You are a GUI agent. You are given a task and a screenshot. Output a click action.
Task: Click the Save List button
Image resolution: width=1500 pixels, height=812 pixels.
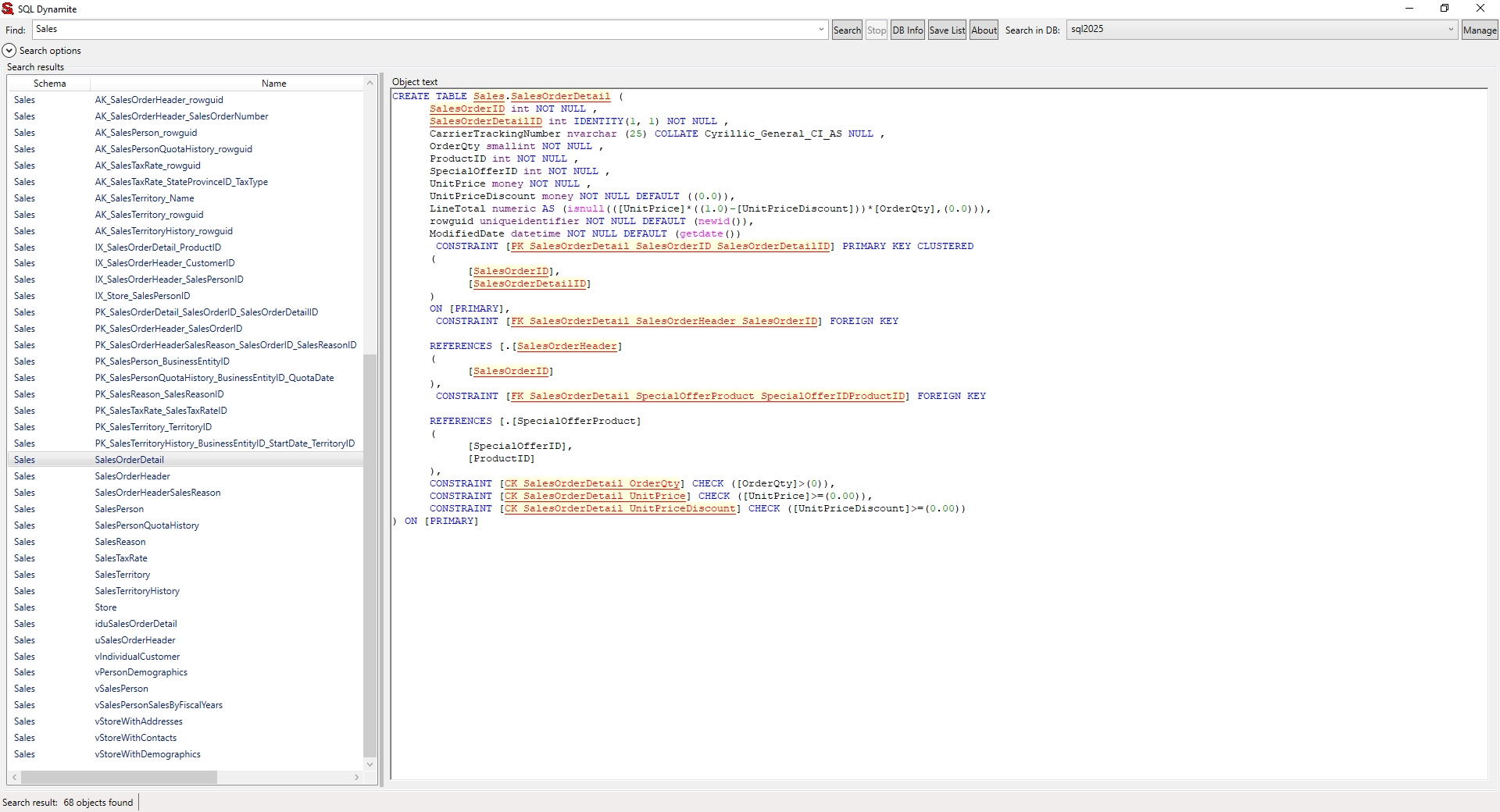point(947,30)
